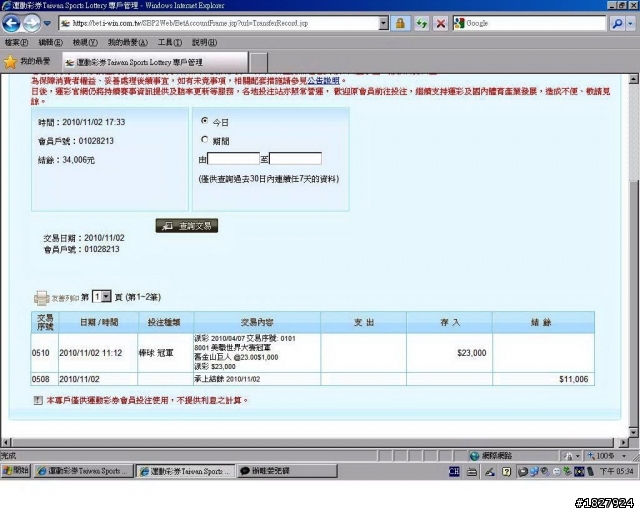Stop loading with the red X icon
The image size is (640, 511).
(441, 23)
